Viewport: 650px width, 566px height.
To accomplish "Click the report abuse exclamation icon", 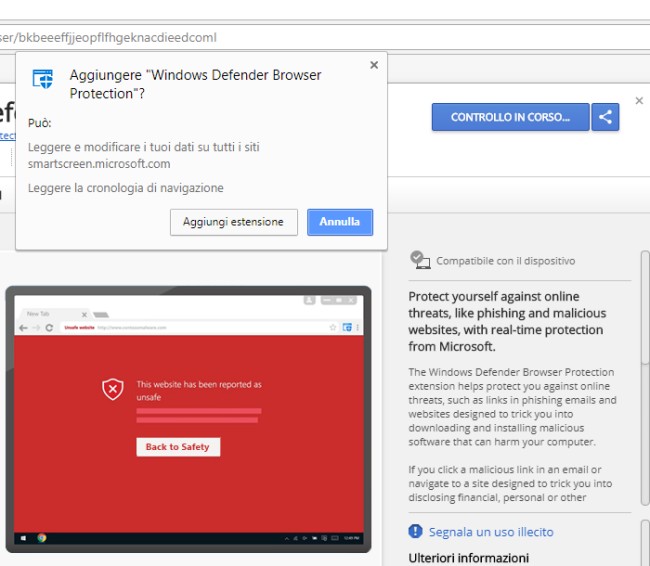I will pos(415,531).
